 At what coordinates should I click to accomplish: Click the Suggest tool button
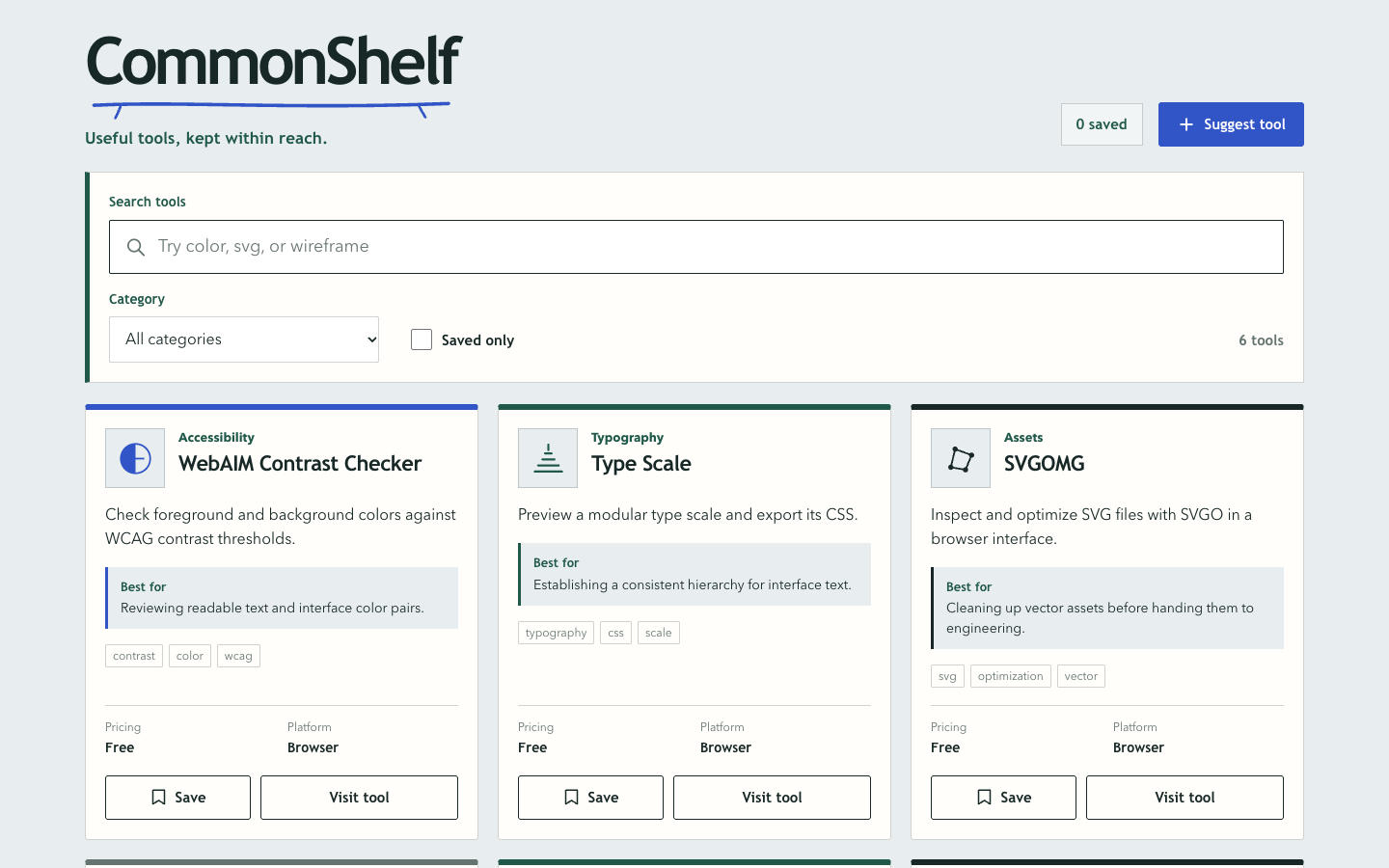coord(1231,124)
